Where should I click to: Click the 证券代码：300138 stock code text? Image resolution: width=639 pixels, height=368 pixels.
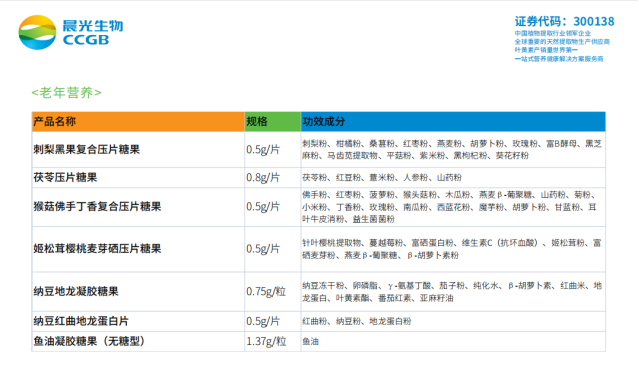point(564,21)
